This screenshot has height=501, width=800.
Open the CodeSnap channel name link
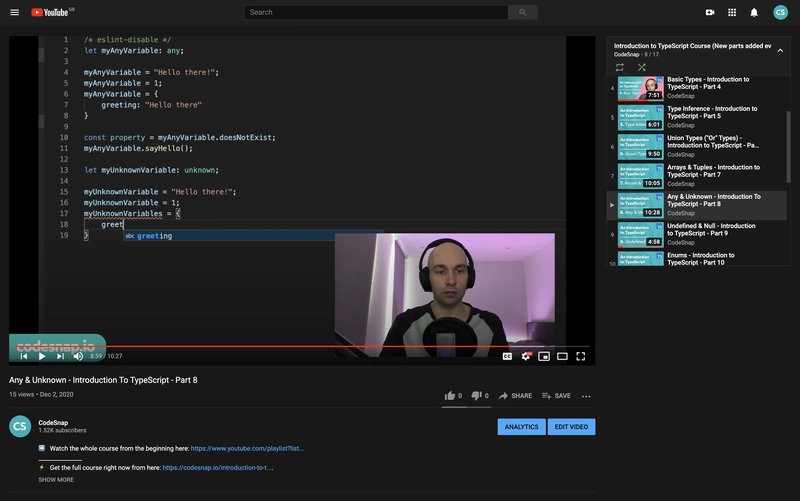tap(53, 422)
